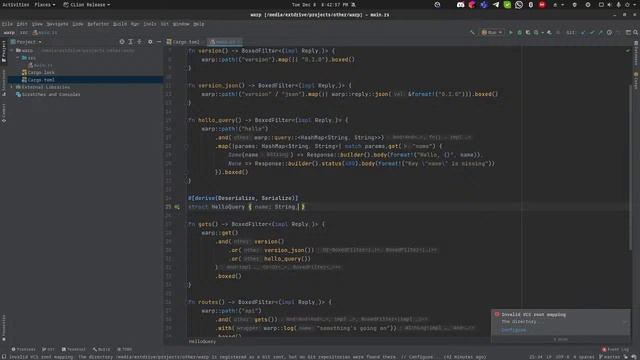The width and height of the screenshot is (640, 360).
Task: Open the Run menu
Action: tap(135, 24)
